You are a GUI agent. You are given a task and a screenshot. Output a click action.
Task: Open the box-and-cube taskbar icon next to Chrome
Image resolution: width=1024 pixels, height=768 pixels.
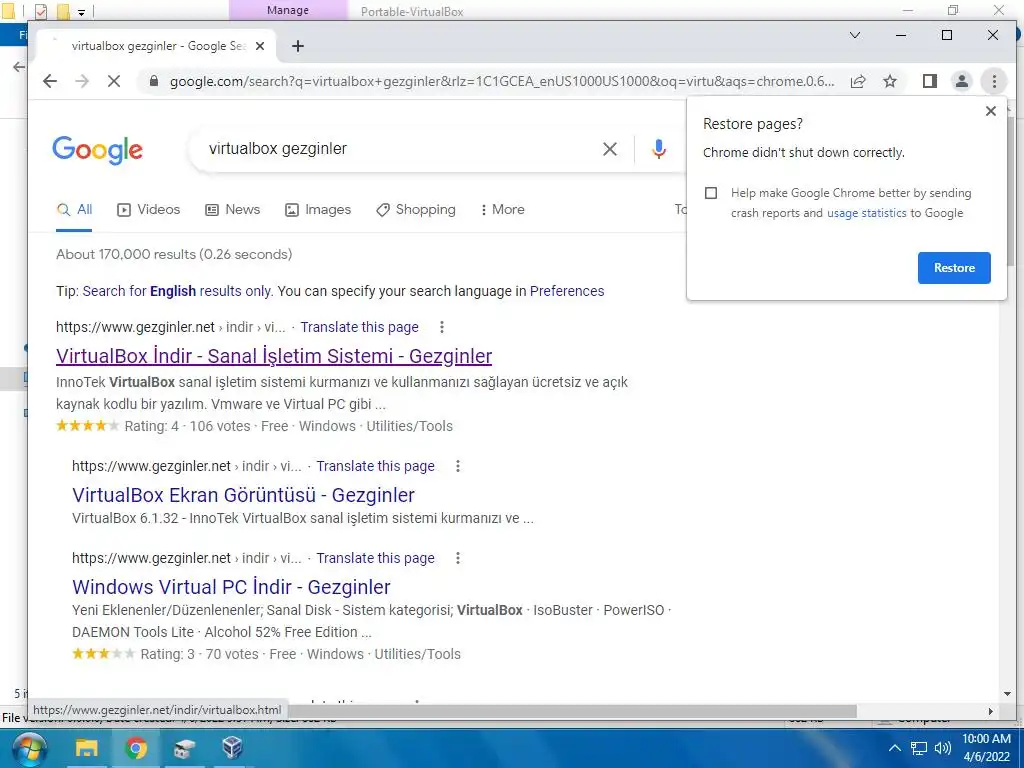coord(184,748)
